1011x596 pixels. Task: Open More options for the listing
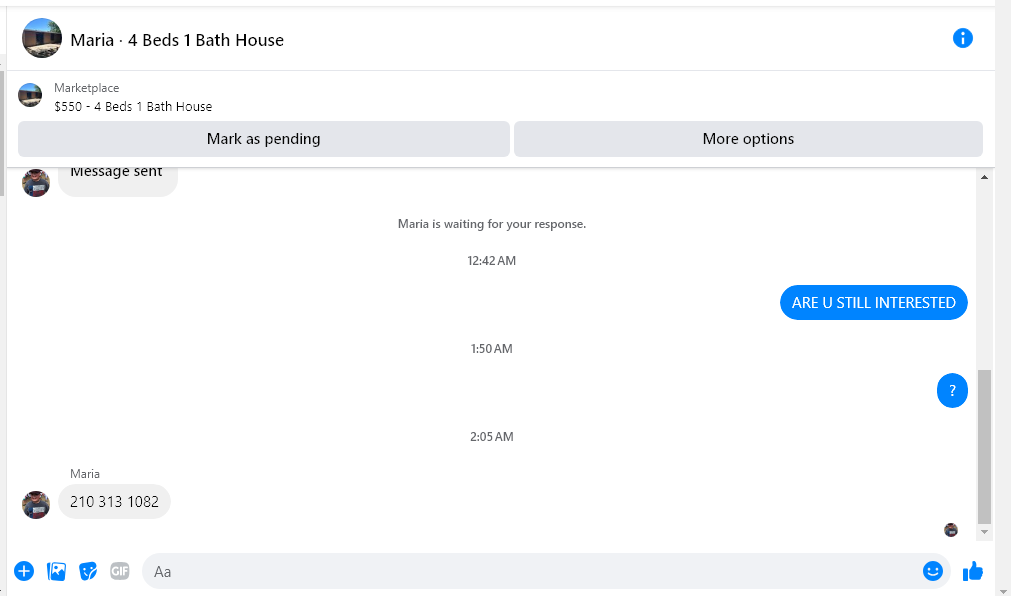[x=748, y=139]
